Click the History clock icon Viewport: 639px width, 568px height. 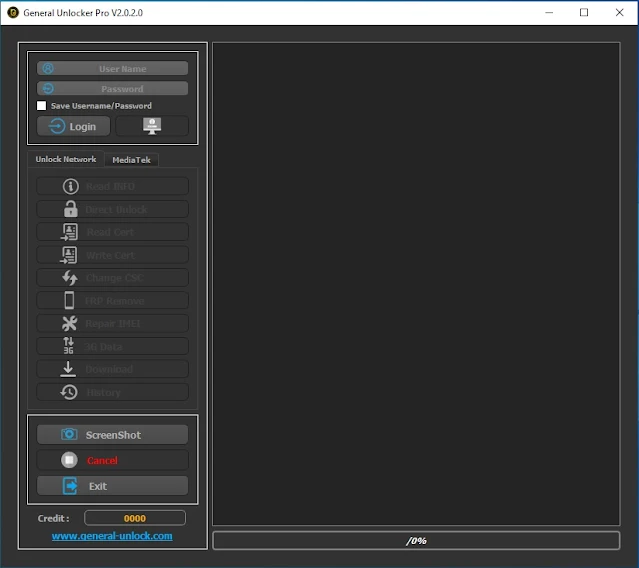pyautogui.click(x=69, y=392)
